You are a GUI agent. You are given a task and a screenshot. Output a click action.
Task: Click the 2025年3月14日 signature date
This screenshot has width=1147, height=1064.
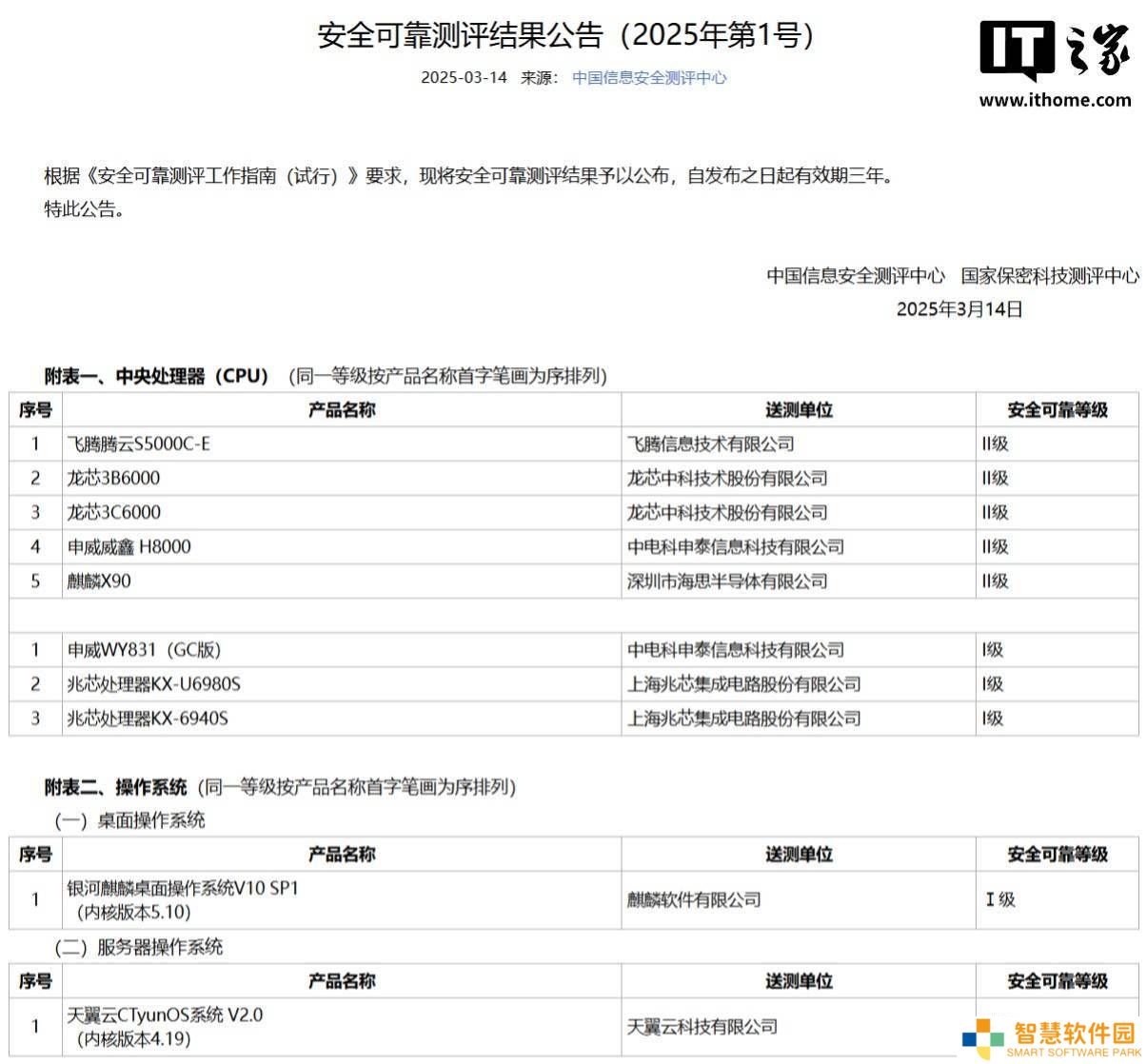[x=959, y=309]
